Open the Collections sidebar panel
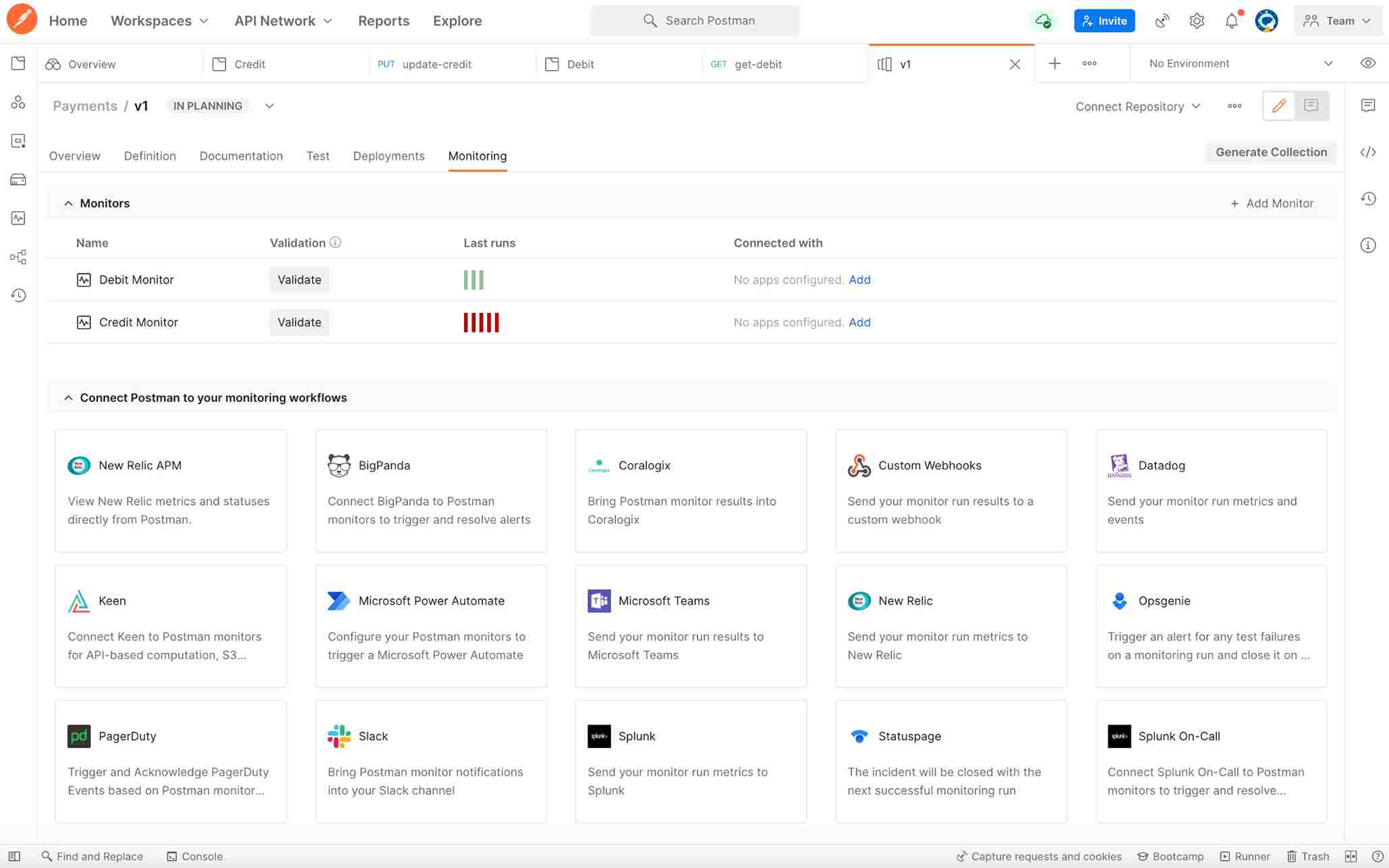 18,63
